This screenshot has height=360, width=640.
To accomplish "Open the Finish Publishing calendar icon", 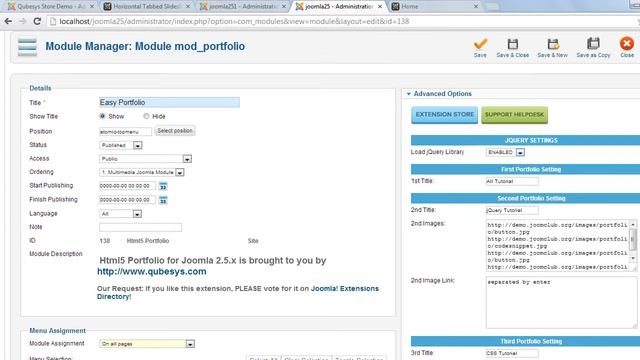I will pyautogui.click(x=163, y=200).
